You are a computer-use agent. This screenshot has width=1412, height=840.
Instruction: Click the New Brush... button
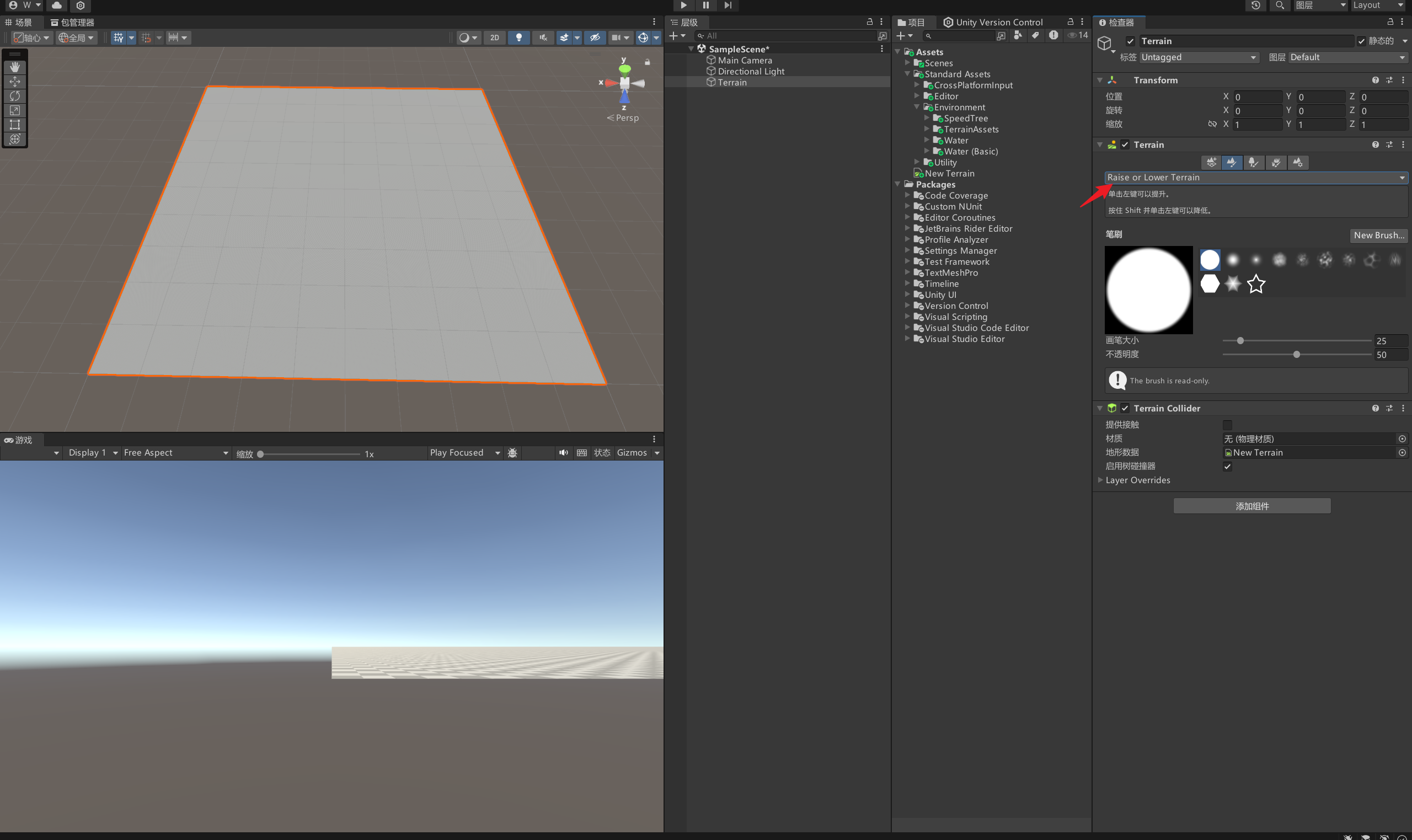[1378, 235]
